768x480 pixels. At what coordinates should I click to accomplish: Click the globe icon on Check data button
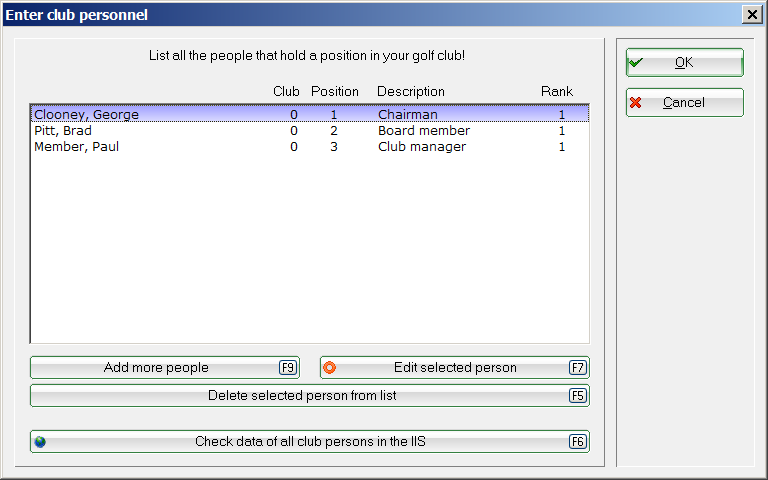click(40, 442)
